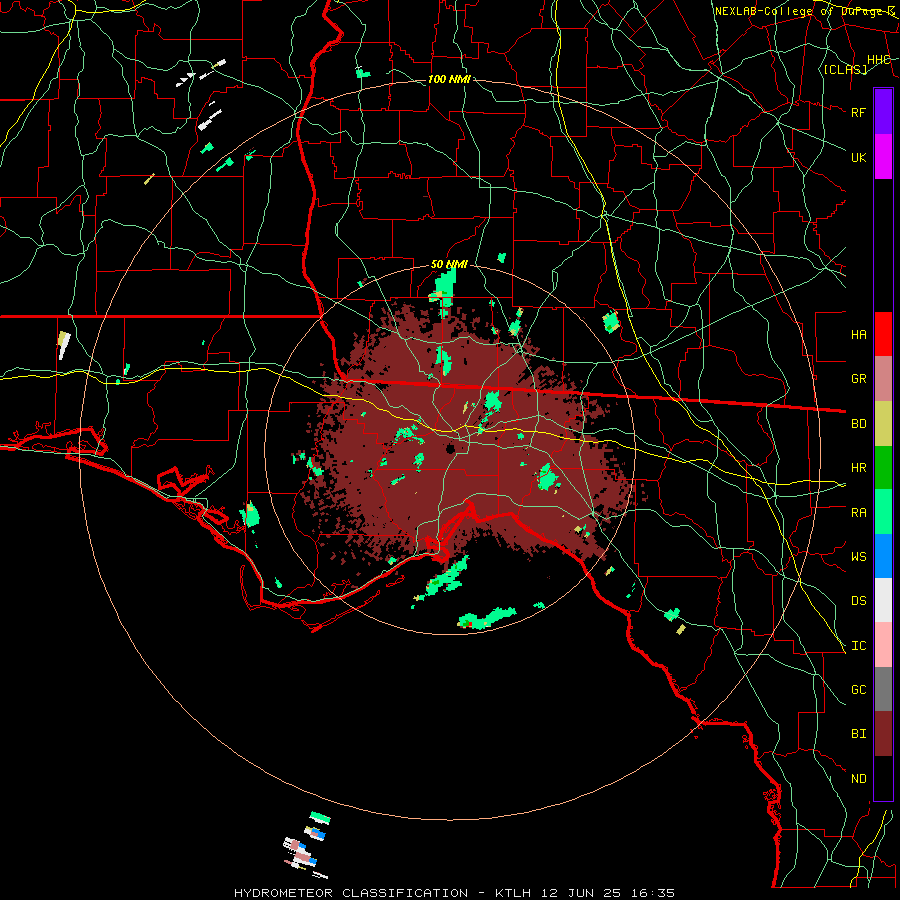Click the [CLAS] label above the legend

(x=845, y=69)
